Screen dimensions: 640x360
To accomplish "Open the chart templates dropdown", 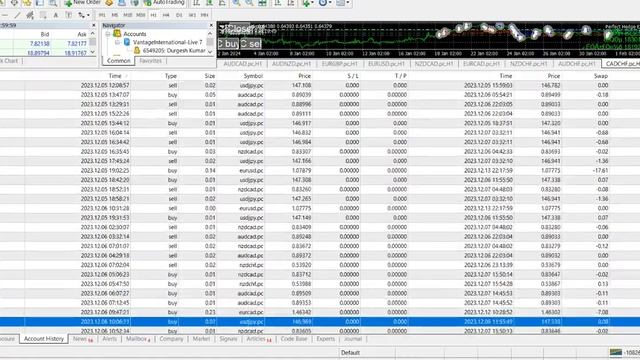I will coord(342,2).
